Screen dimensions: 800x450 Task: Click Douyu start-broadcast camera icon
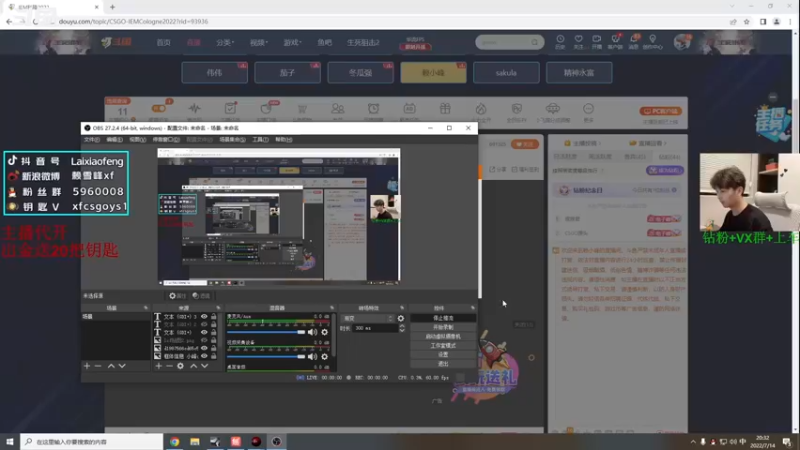596,39
